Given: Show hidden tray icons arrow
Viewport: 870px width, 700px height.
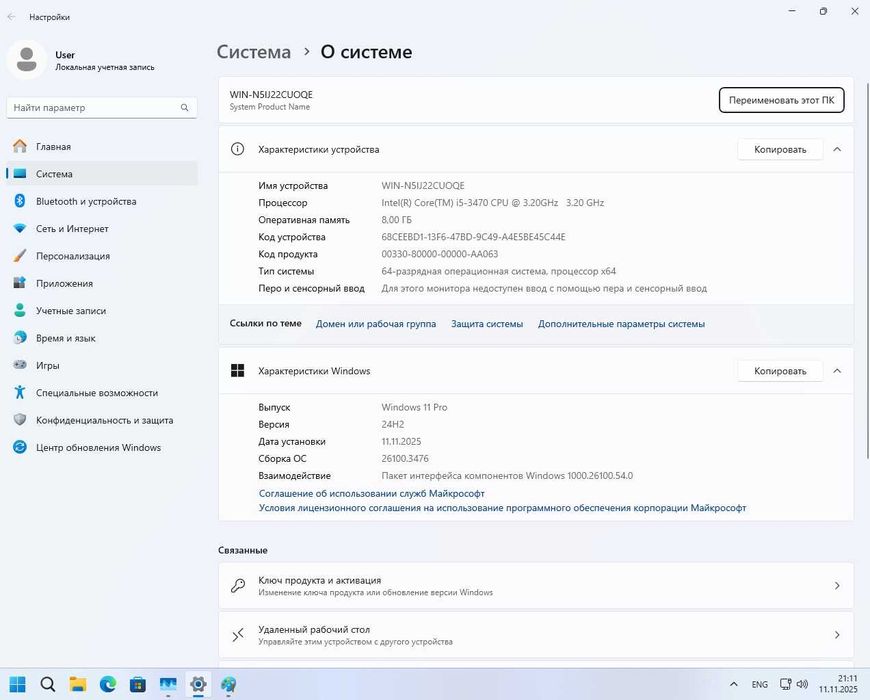Looking at the screenshot, I should point(734,684).
